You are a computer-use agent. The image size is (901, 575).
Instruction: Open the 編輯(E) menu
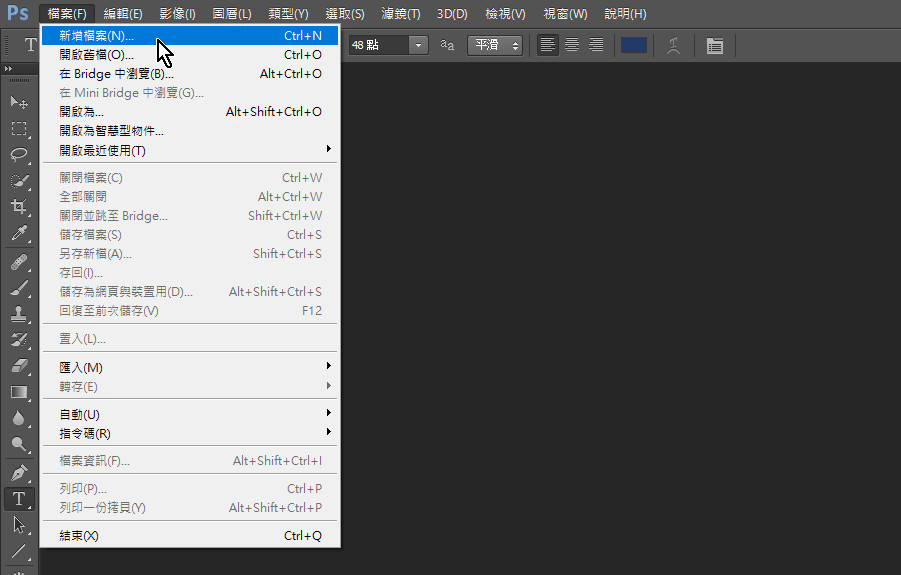coord(123,13)
